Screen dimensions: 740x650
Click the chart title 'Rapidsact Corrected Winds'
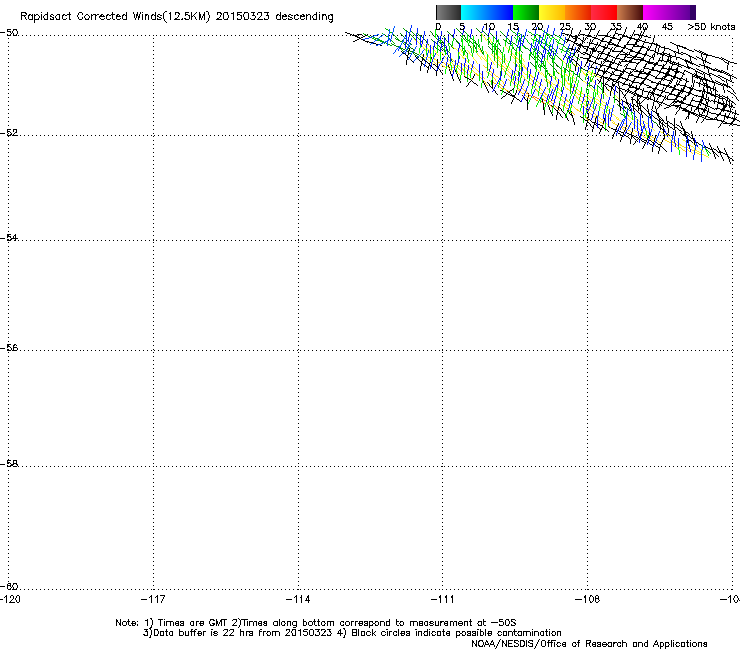click(90, 17)
